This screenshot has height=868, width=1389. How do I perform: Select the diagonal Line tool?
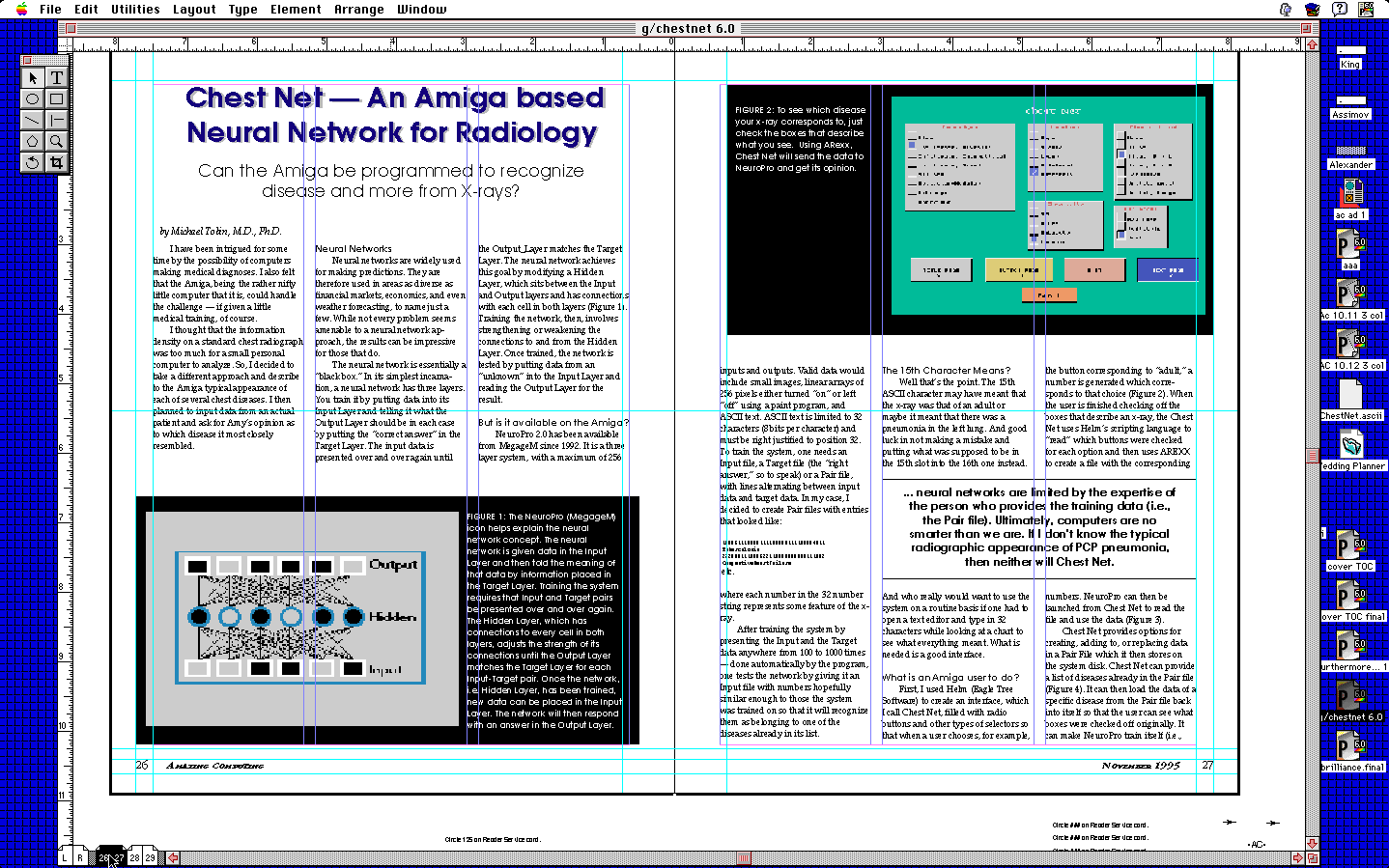point(32,120)
